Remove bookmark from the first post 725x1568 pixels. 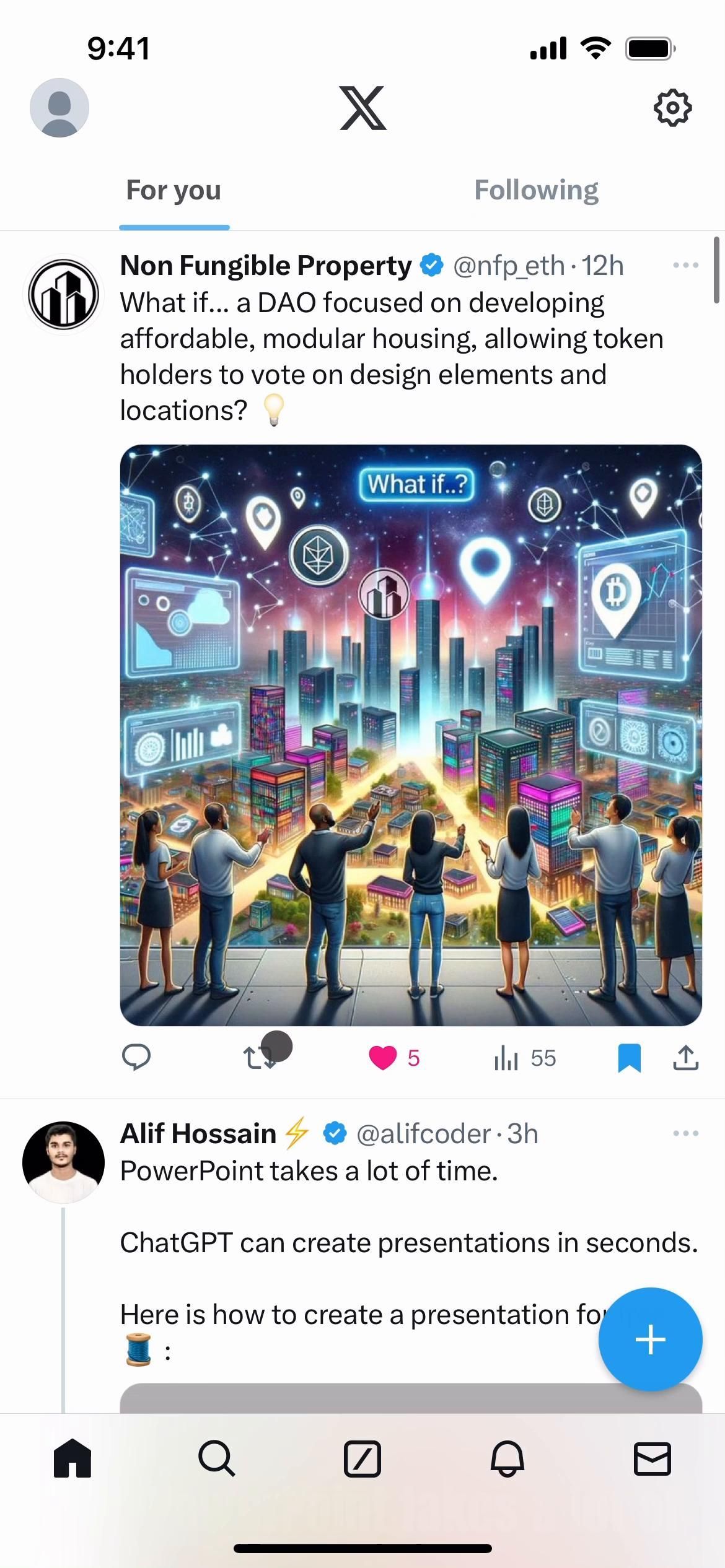[630, 1057]
